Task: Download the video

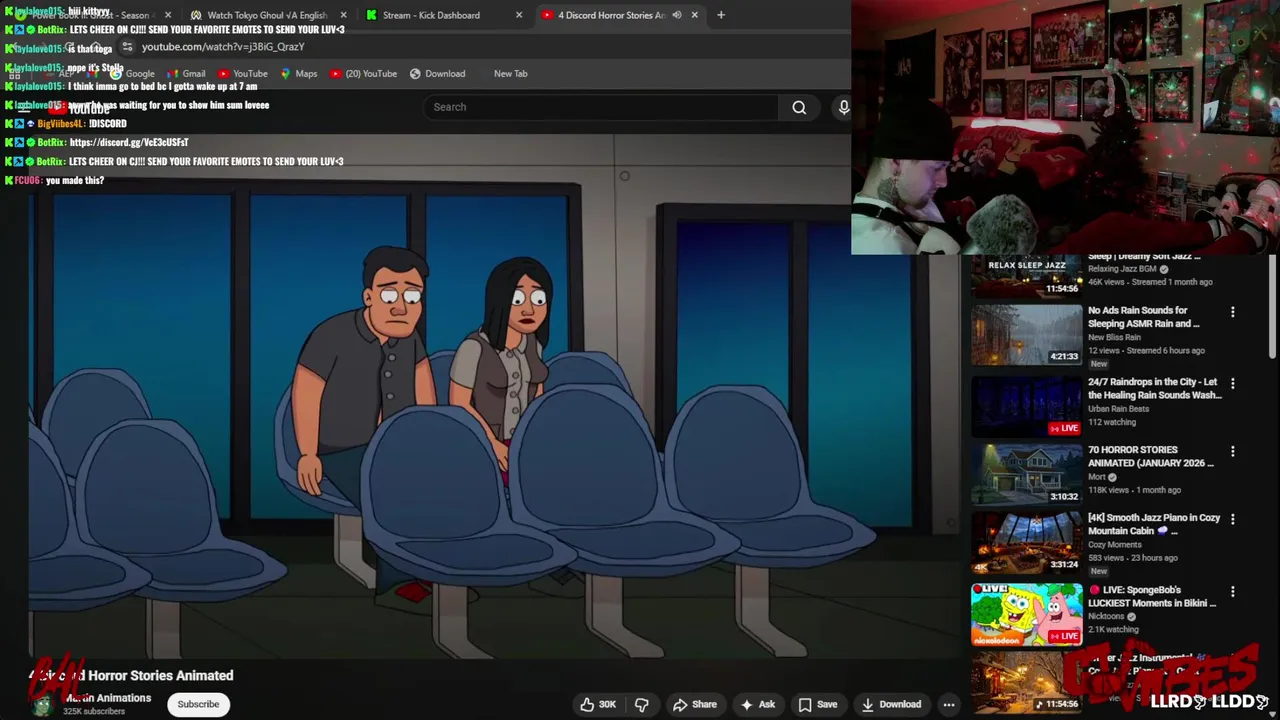Action: (x=891, y=704)
